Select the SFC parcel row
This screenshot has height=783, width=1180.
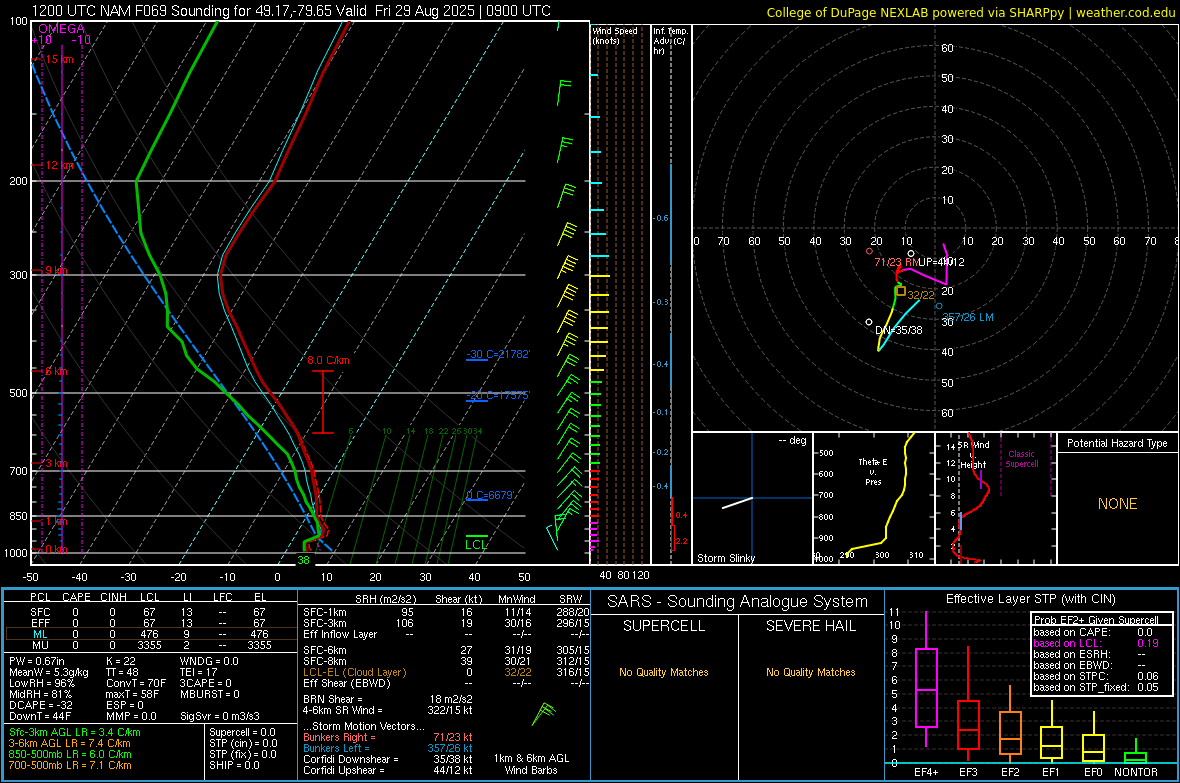tap(151, 612)
